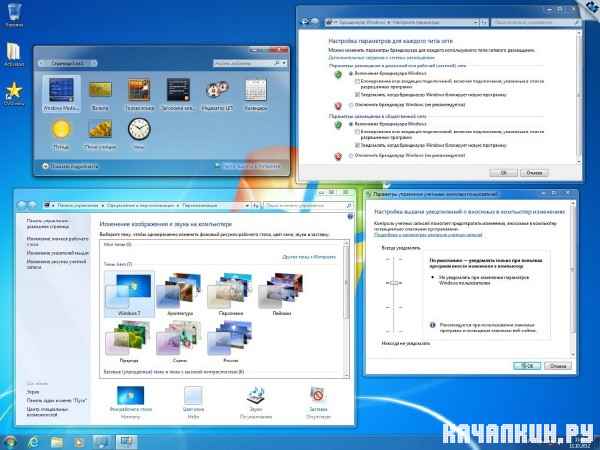Viewport: 600px width, 450px height.
Task: Click refresh icon beside Firewall address bar
Action: coord(484,23)
